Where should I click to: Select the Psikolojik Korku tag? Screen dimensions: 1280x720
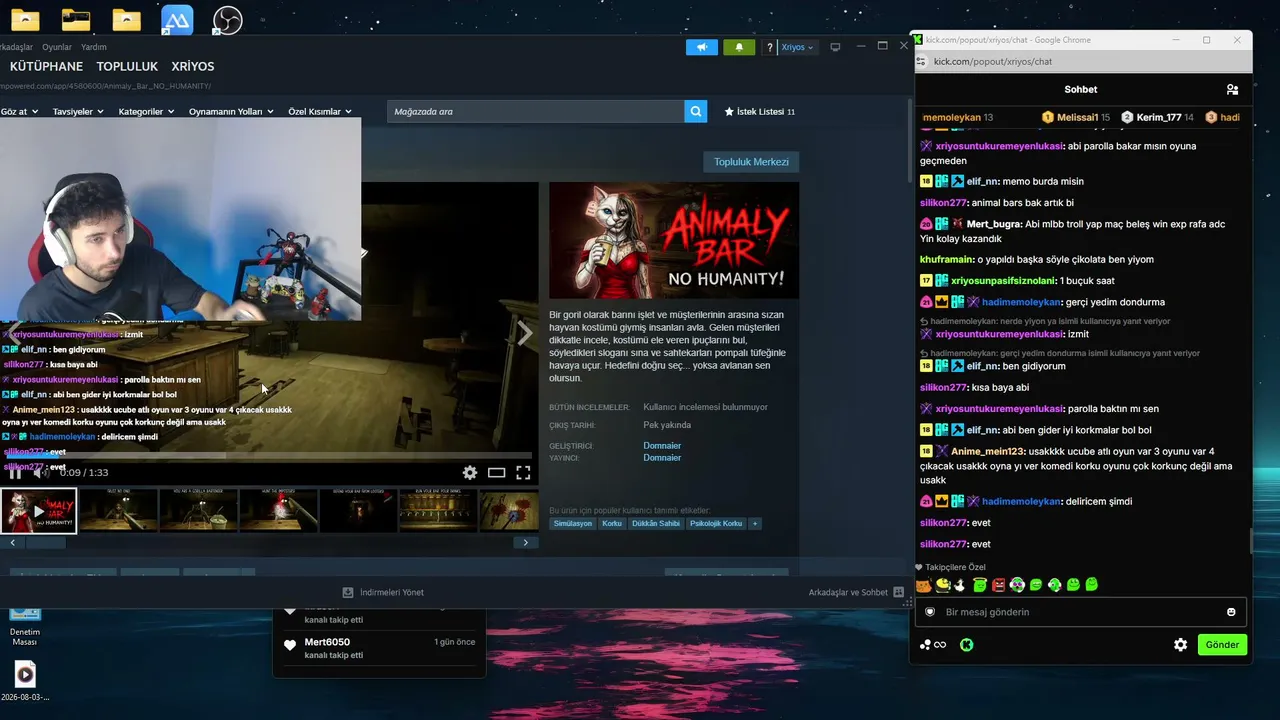coord(716,524)
